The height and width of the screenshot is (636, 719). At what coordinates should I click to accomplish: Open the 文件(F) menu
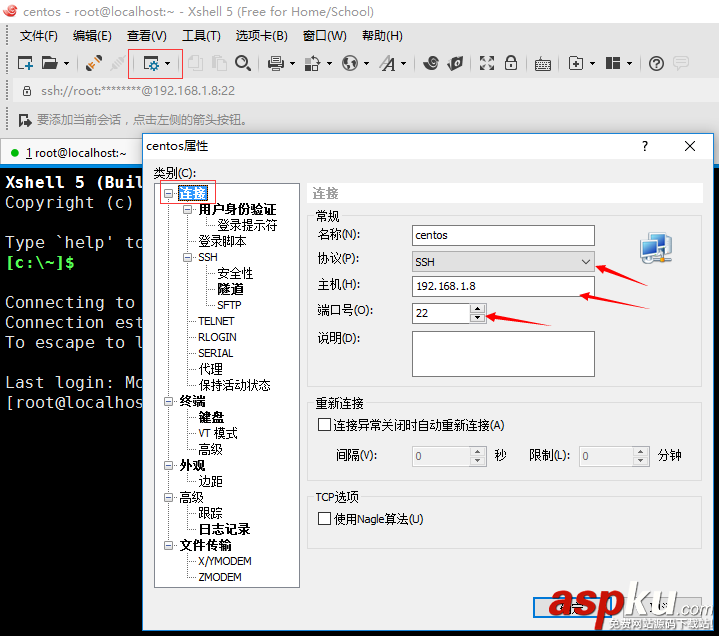(x=39, y=36)
